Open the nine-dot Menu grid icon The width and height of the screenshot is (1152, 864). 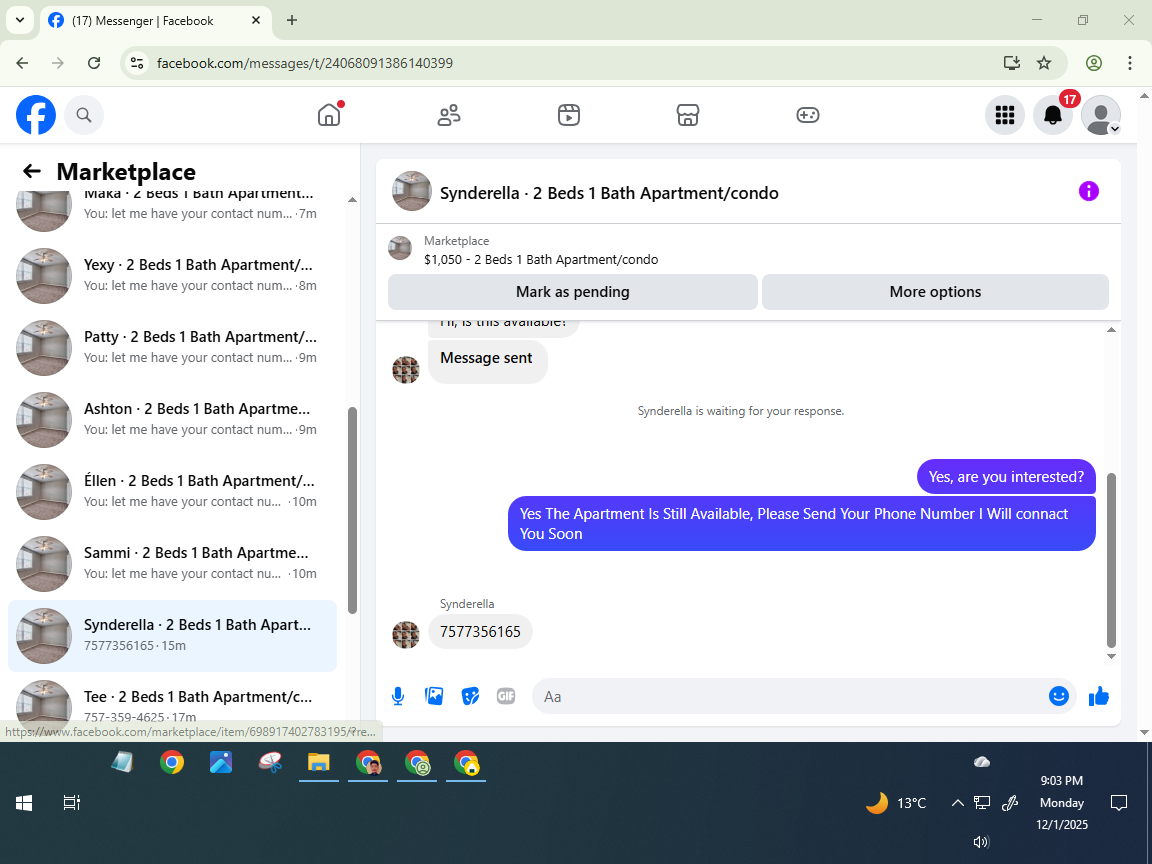(1004, 115)
